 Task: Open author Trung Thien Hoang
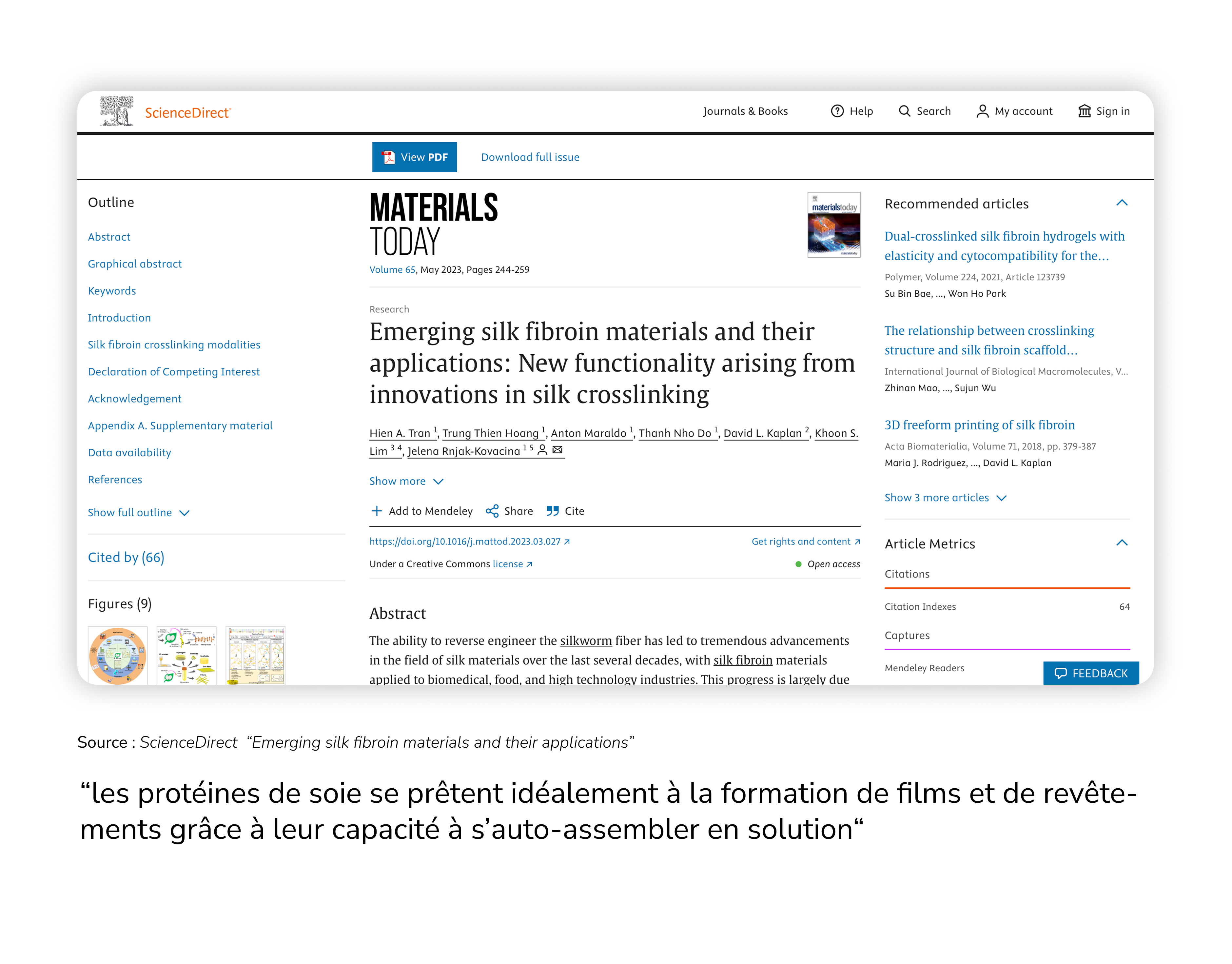coord(493,433)
